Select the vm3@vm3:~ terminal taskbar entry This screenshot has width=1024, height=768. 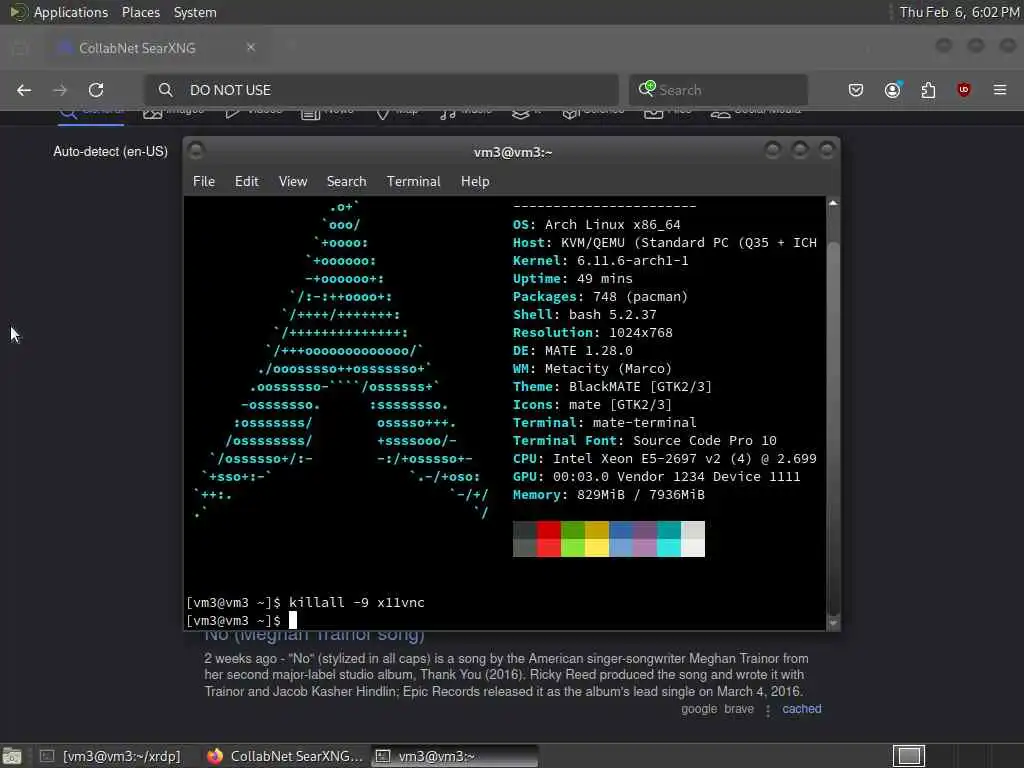pos(455,756)
